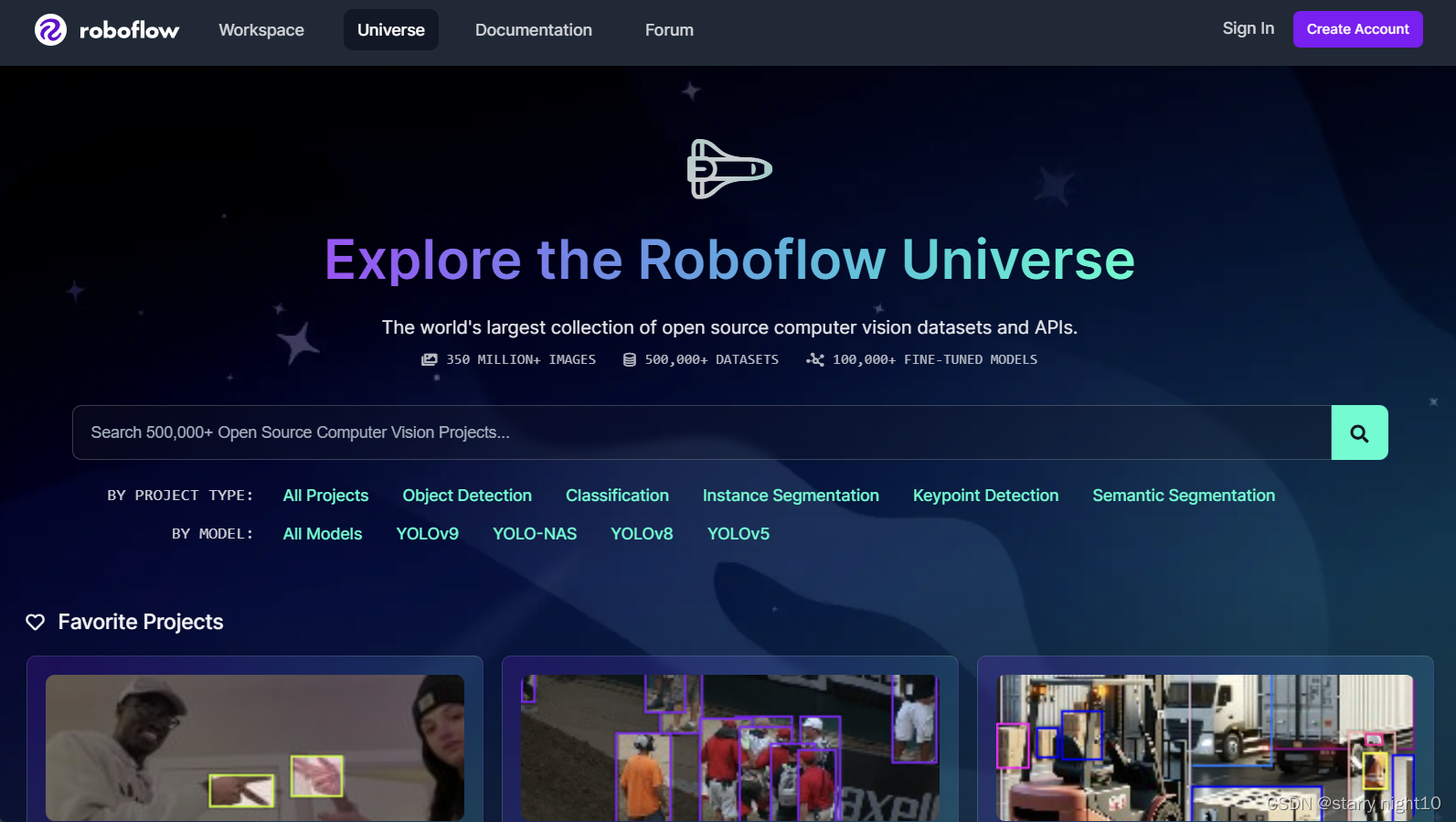
Task: Click the heart icon beside Favorite Projects
Action: 36,623
